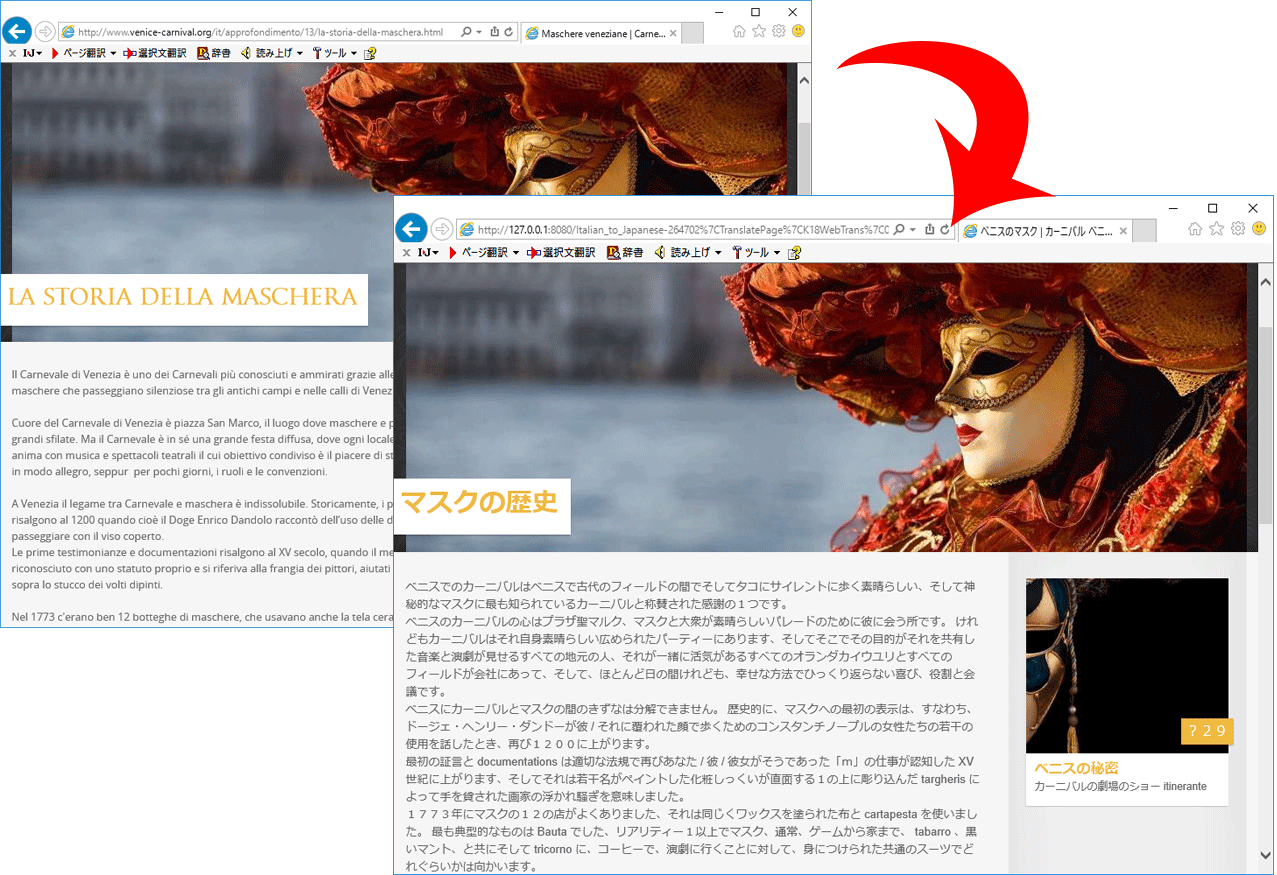The image size is (1277, 875).
Task: Click the search magnifier in the 127.0.0.1 address bar
Action: pos(899,230)
